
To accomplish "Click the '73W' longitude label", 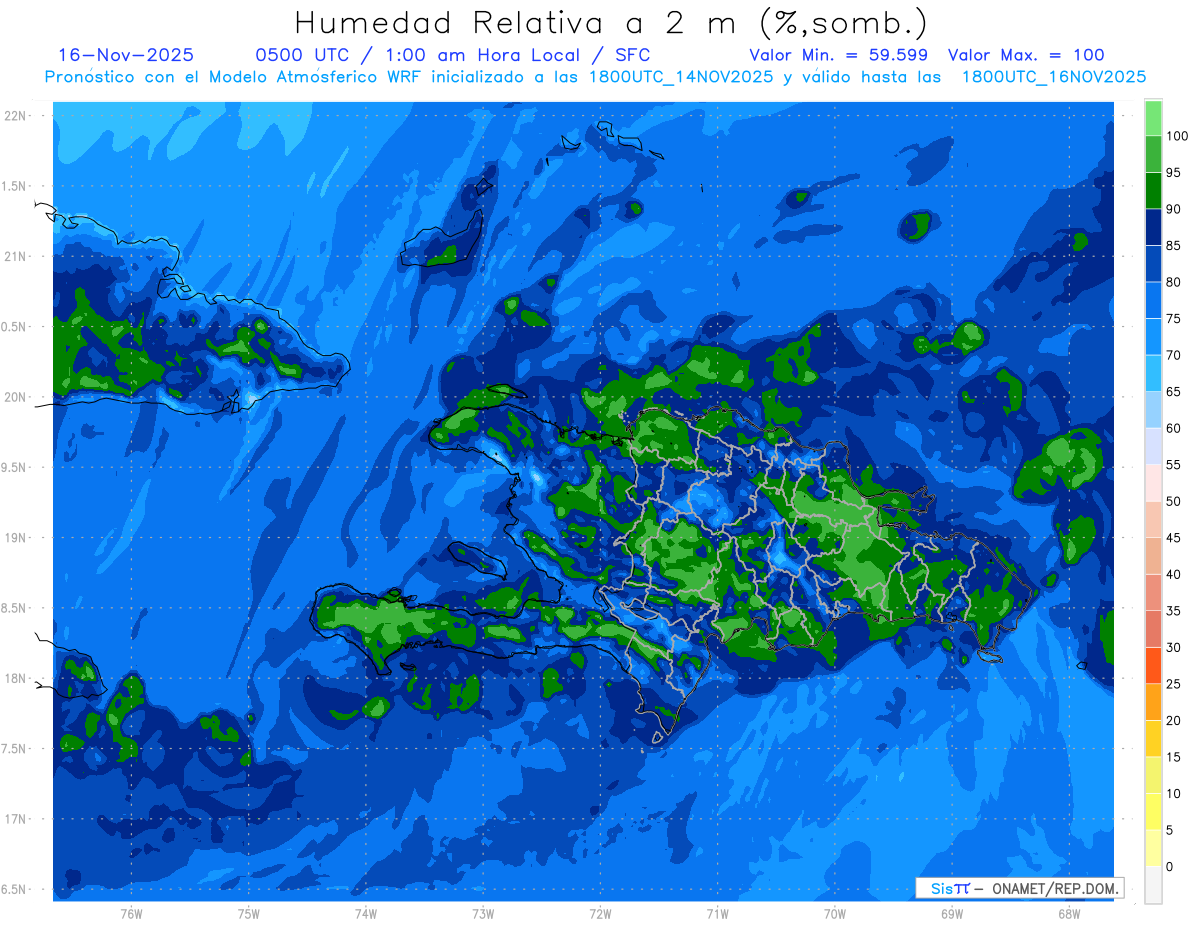I will coord(483,914).
